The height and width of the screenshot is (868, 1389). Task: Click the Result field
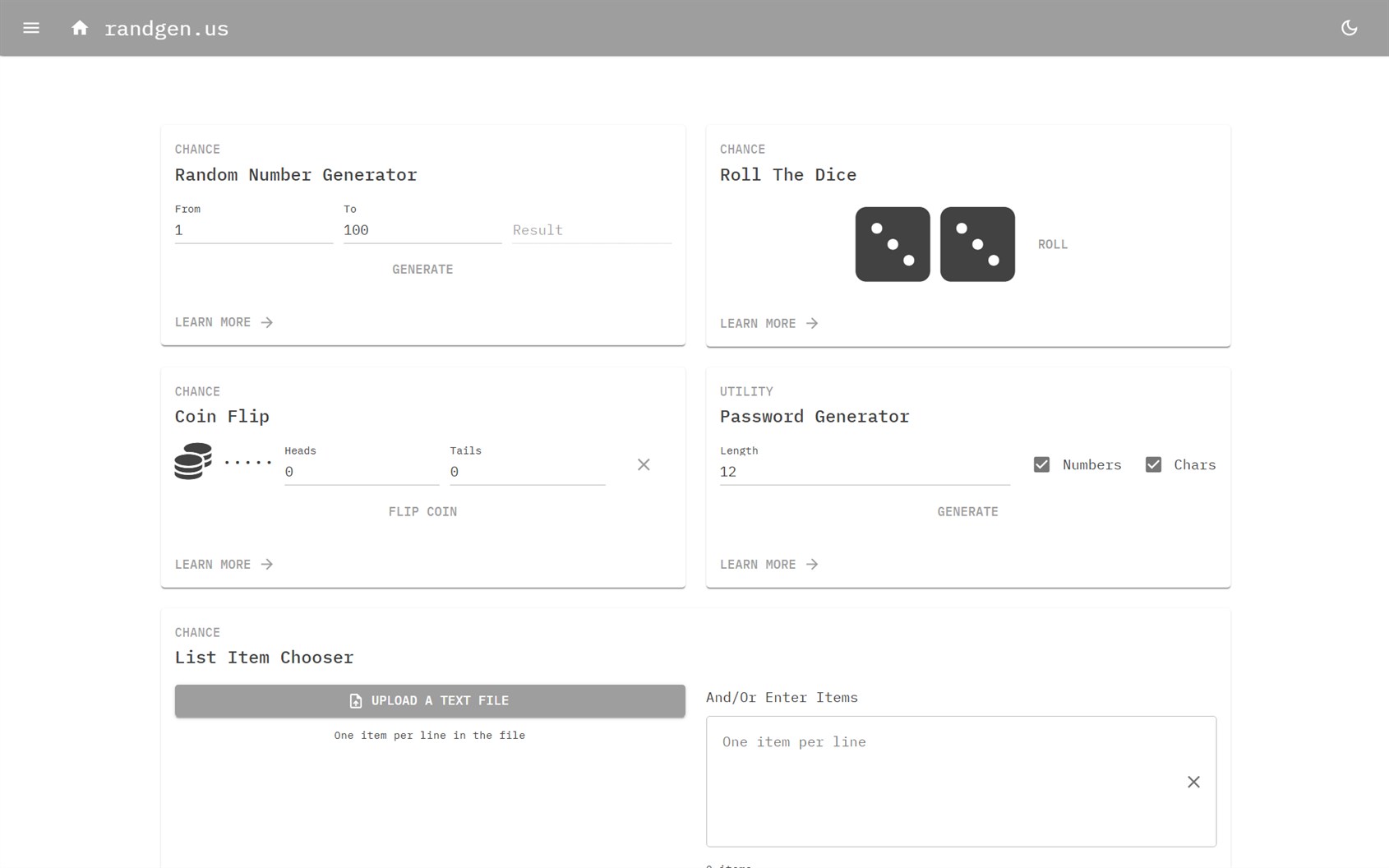tap(592, 230)
